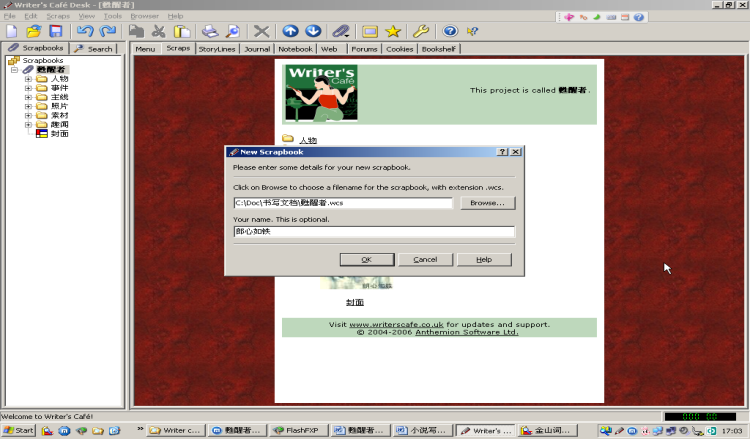Screen dimensions: 750x439
Task: Switch to the Notebook tab
Action: (x=295, y=49)
